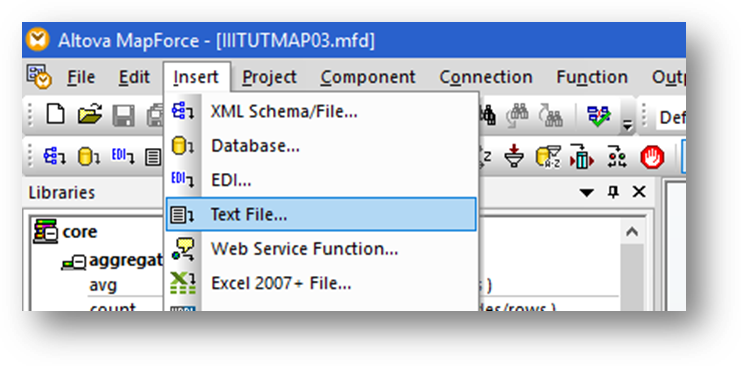Select the avg function in Libraries

pyautogui.click(x=103, y=286)
